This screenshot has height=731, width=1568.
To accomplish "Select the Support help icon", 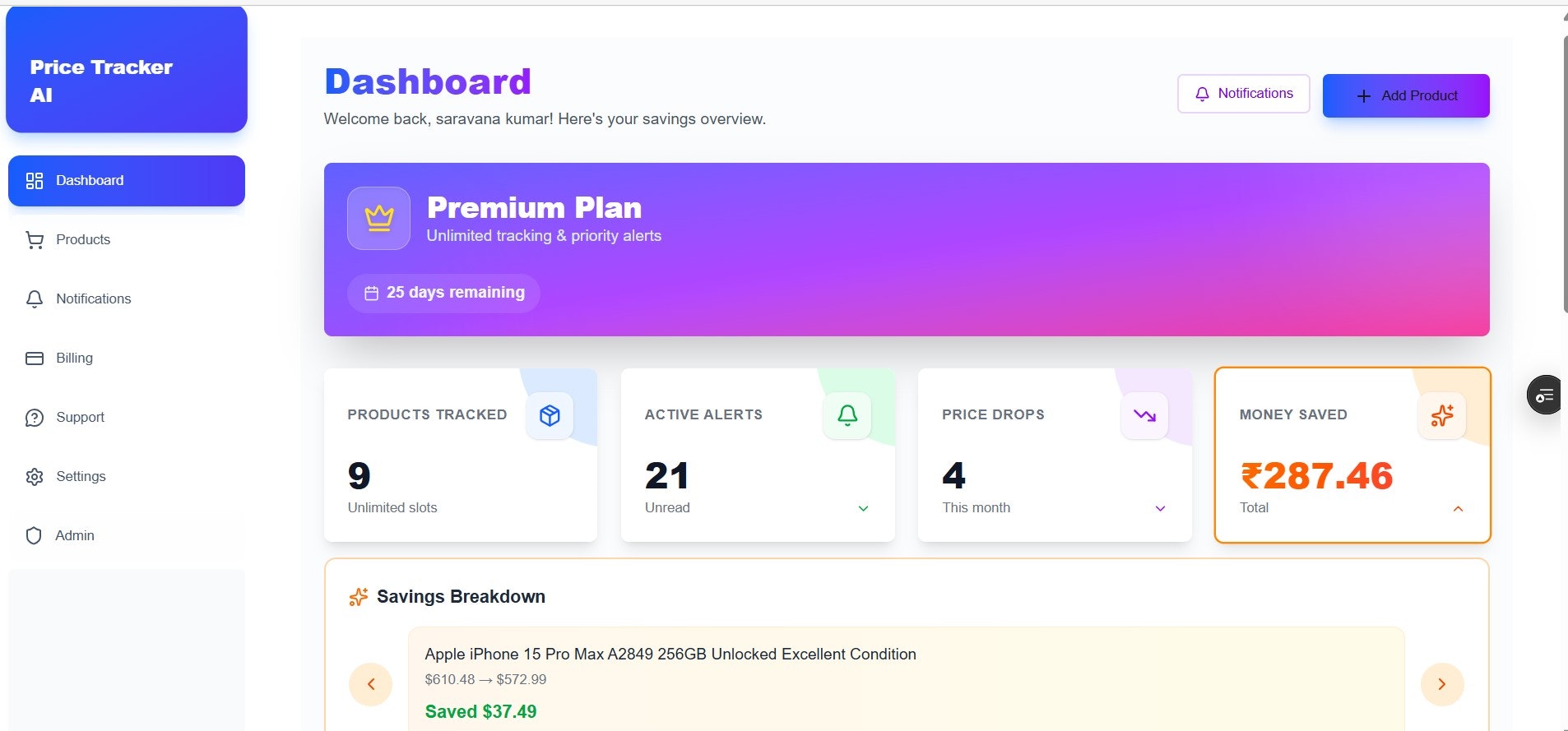I will coord(35,417).
